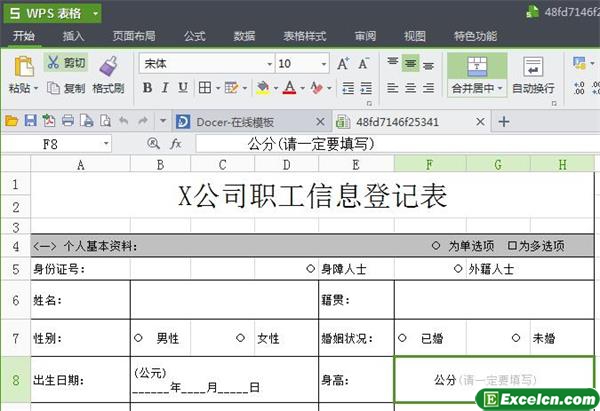
Task: Align text right
Action: pos(429,88)
